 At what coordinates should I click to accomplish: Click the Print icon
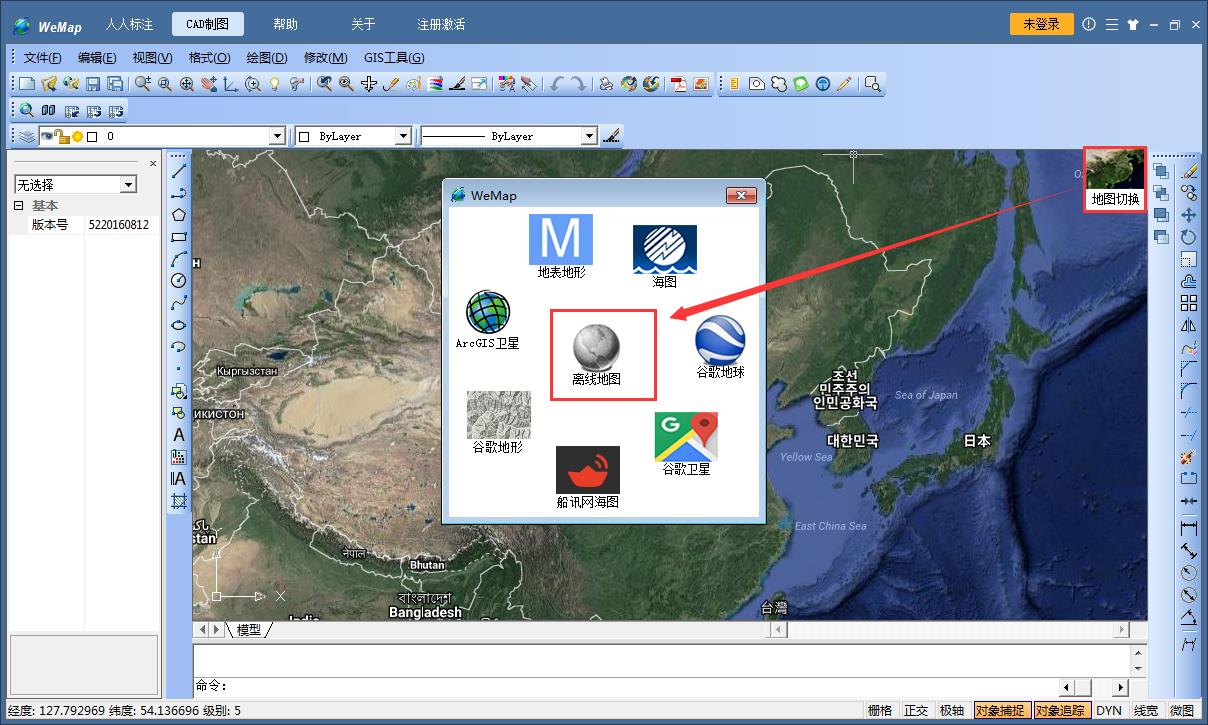[x=606, y=84]
